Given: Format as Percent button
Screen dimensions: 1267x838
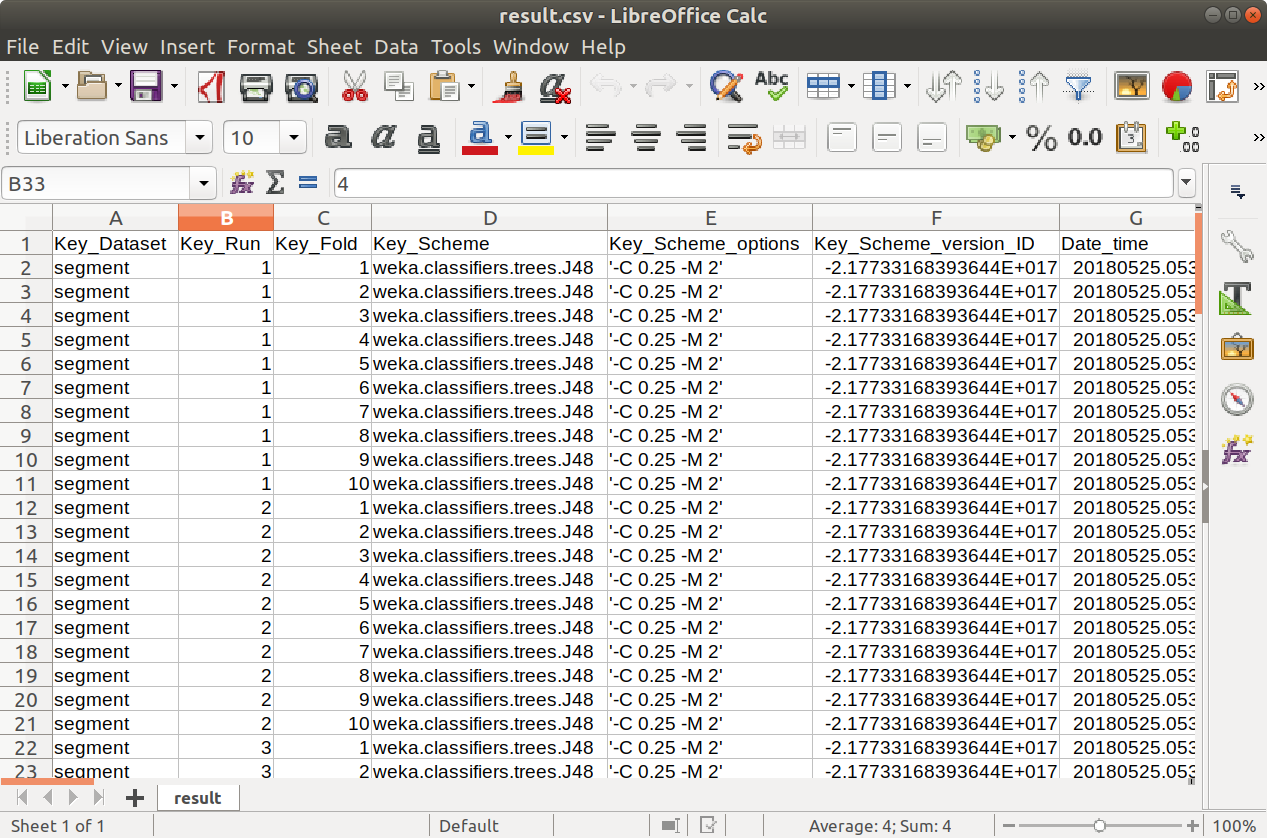Looking at the screenshot, I should point(1041,138).
